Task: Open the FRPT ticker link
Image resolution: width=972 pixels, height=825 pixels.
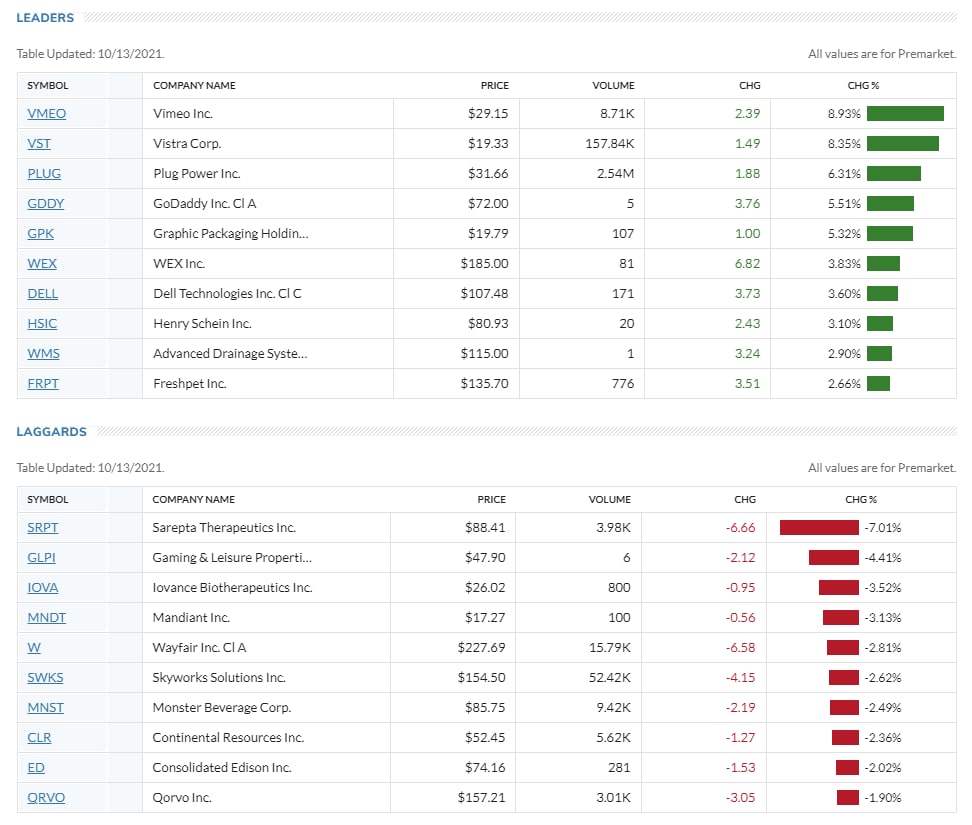Action: tap(43, 384)
